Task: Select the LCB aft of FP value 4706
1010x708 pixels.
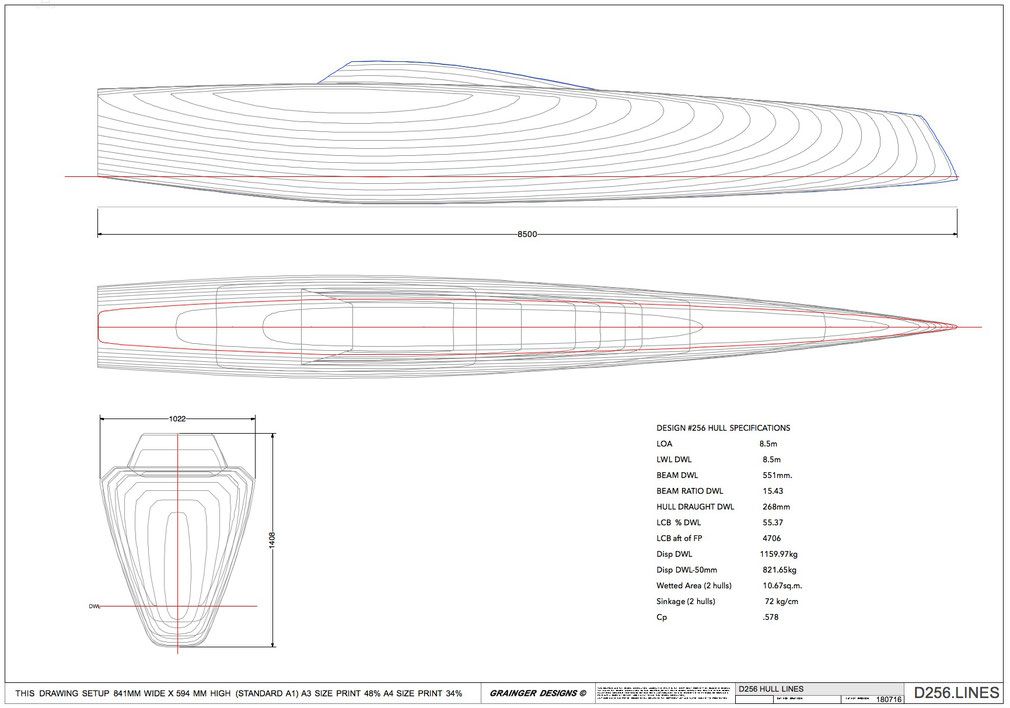Action: 772,538
